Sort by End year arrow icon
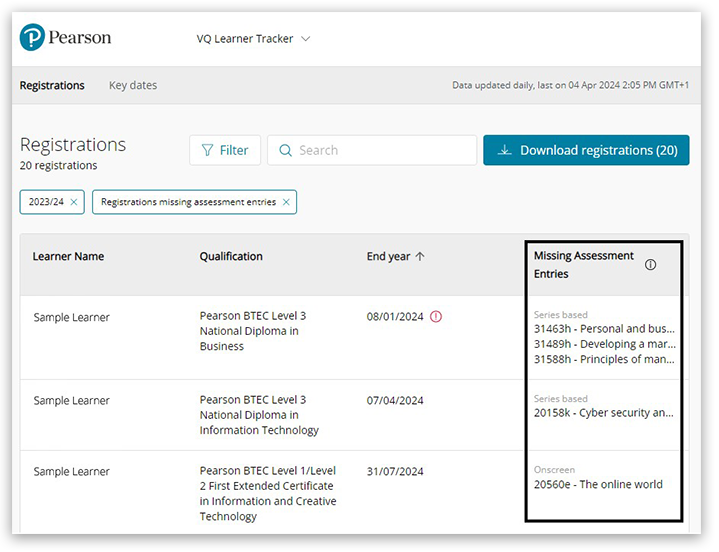Screen dimensions: 719x552 tap(420, 257)
